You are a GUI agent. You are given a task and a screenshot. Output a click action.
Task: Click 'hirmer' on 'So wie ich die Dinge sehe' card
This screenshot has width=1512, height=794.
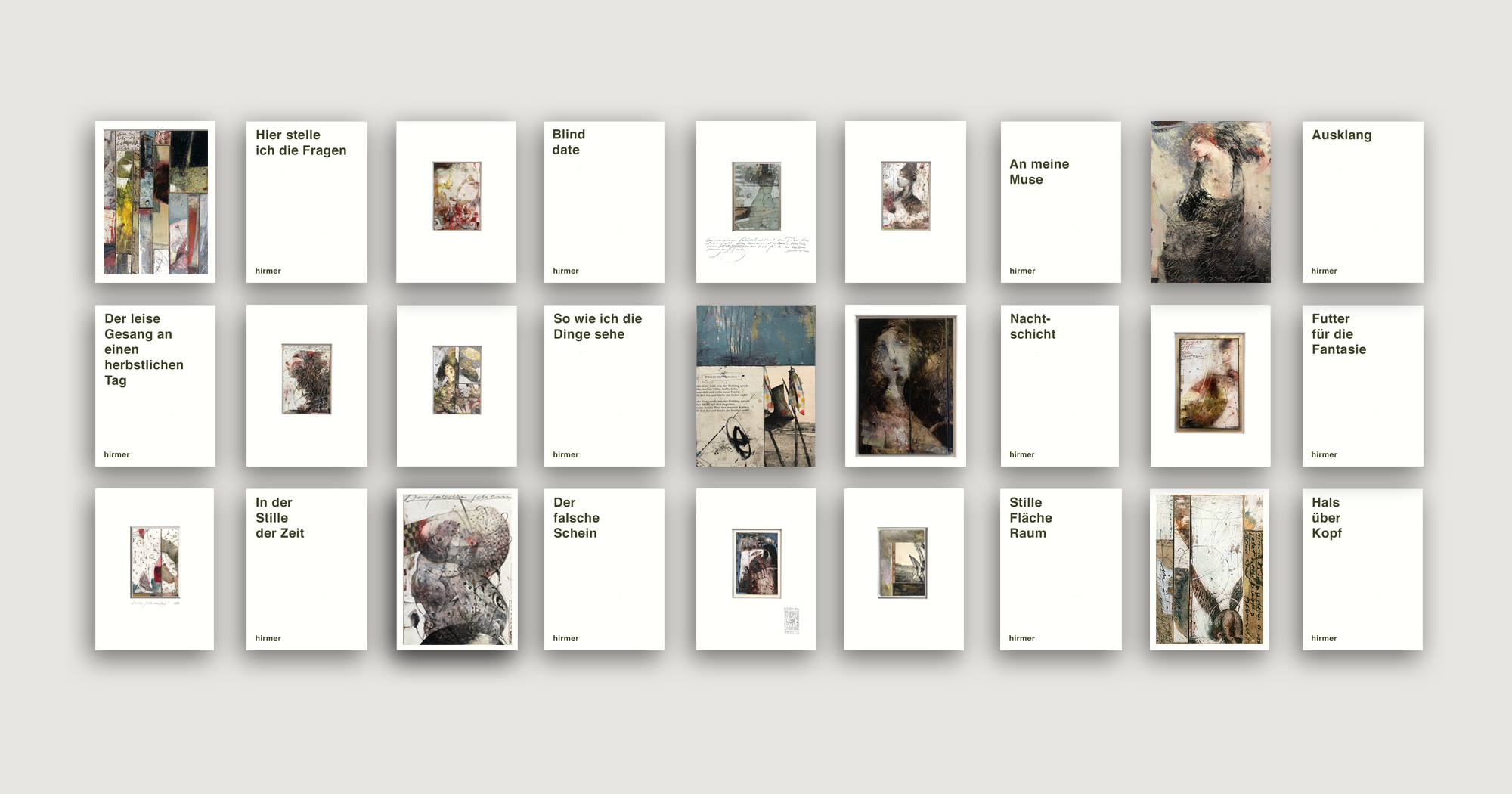pos(565,454)
